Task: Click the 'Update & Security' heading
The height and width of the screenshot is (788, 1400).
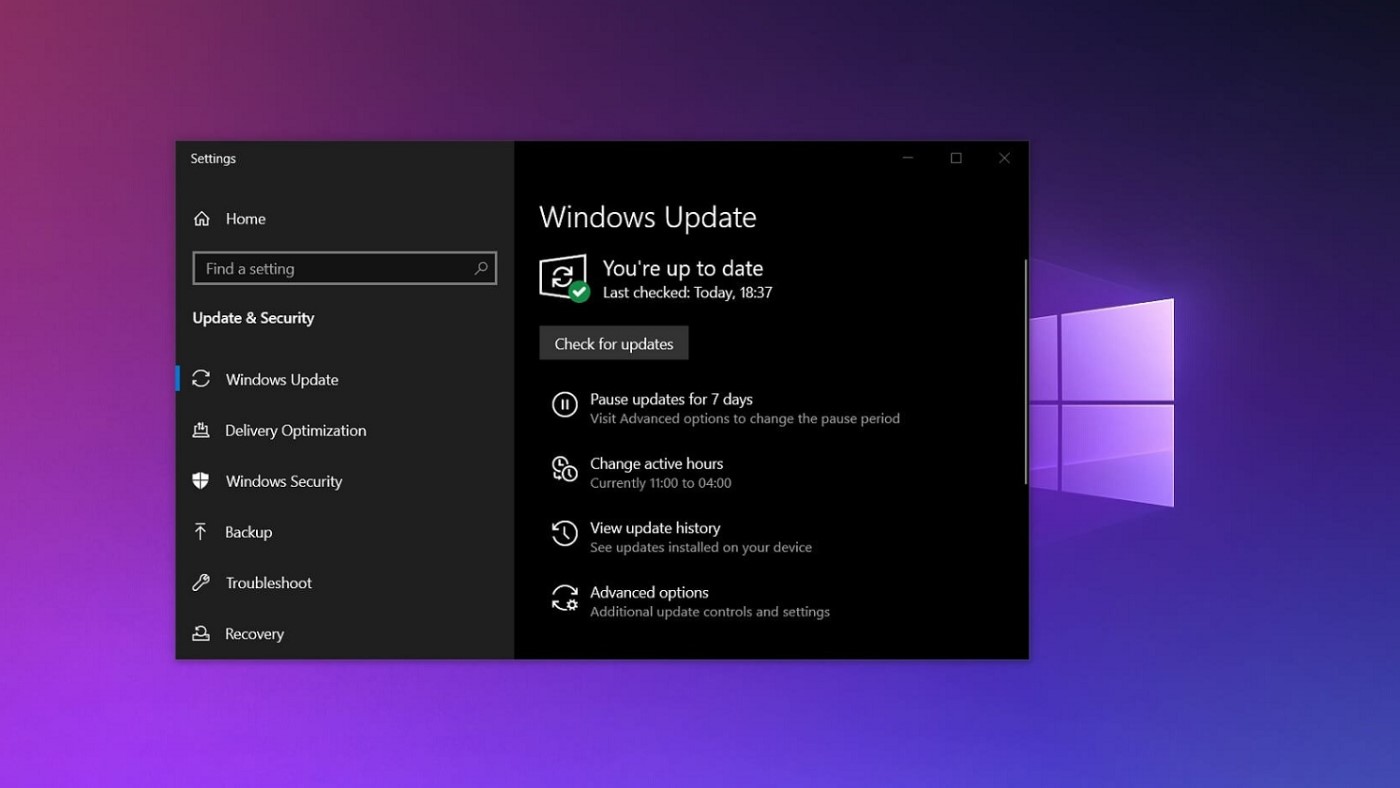Action: point(253,318)
